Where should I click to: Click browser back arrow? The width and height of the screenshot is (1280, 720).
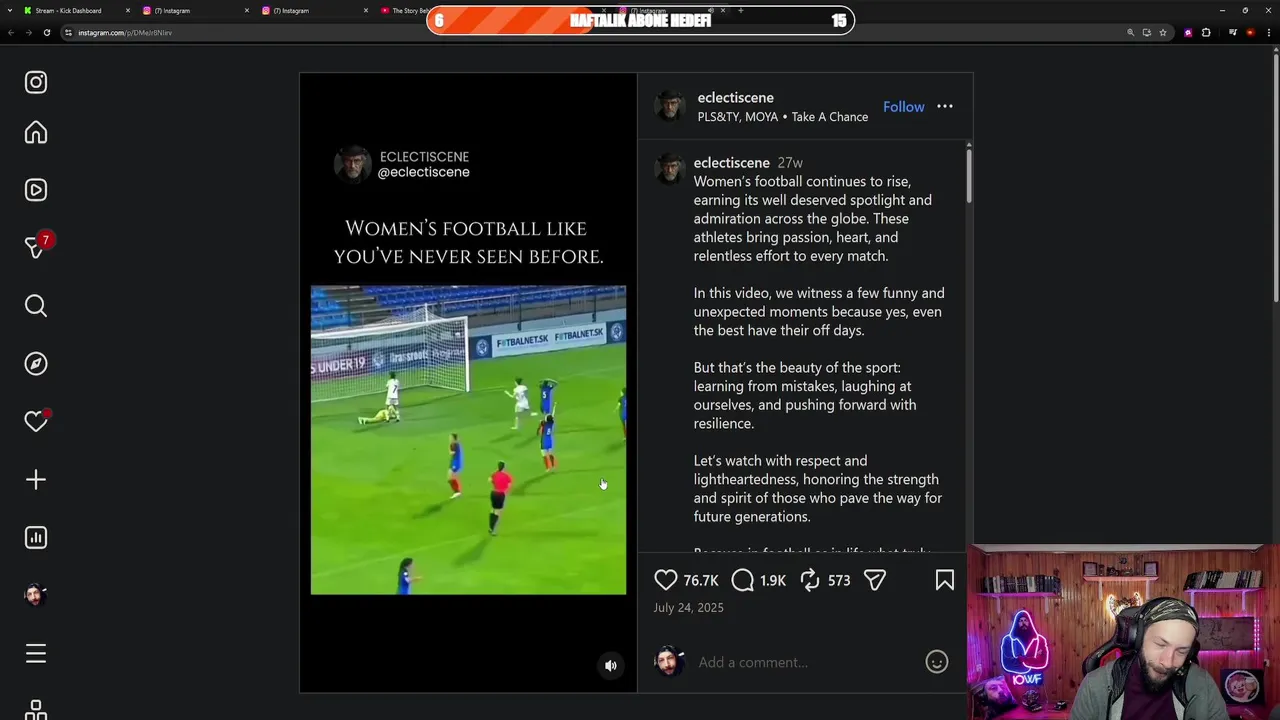click(x=11, y=33)
